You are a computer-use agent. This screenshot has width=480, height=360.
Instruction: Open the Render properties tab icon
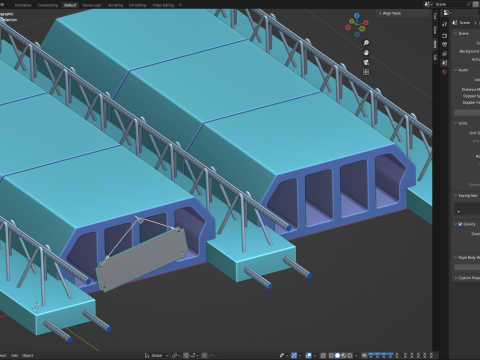(444, 35)
